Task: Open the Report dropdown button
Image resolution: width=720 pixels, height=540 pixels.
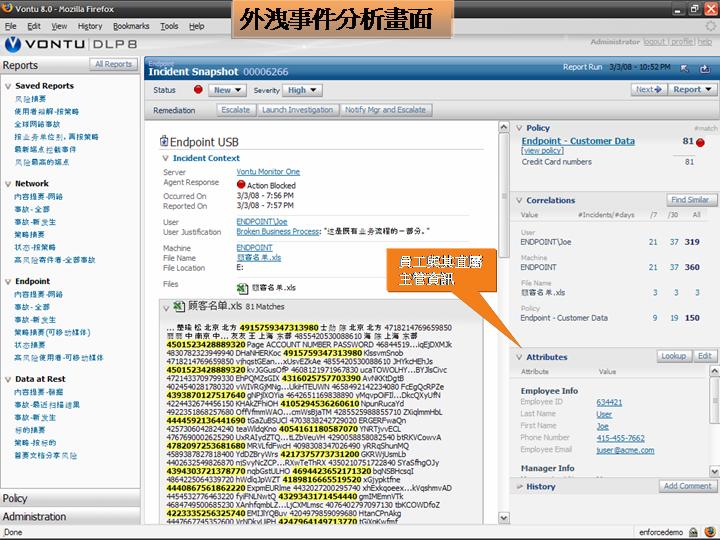Action: pos(692,90)
